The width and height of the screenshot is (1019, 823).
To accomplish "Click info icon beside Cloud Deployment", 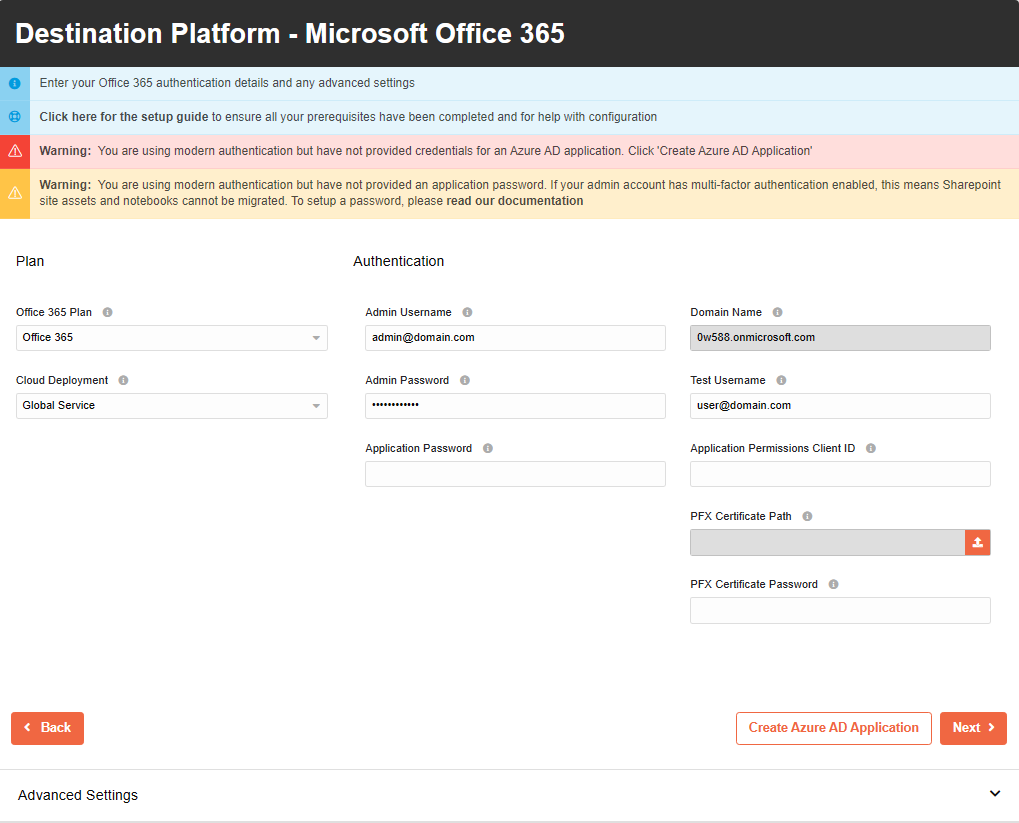I will coord(123,380).
